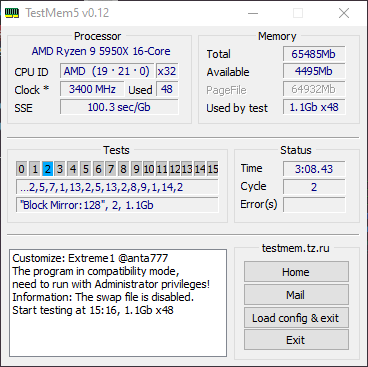Screen dimensions: 368x367
Task: Select test number 3 box
Action: [x=60, y=169]
